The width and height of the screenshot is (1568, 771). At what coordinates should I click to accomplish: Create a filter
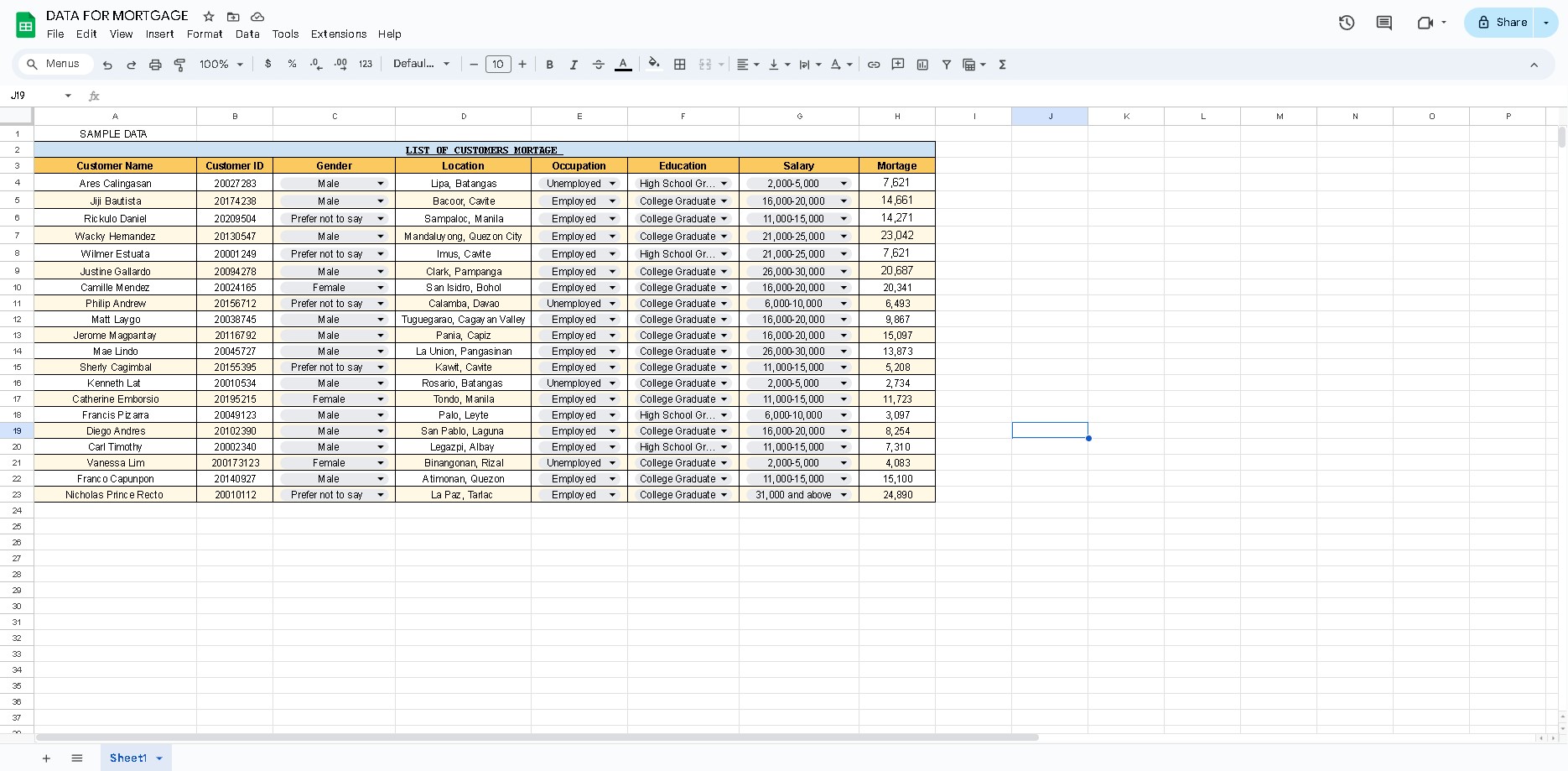coord(947,65)
